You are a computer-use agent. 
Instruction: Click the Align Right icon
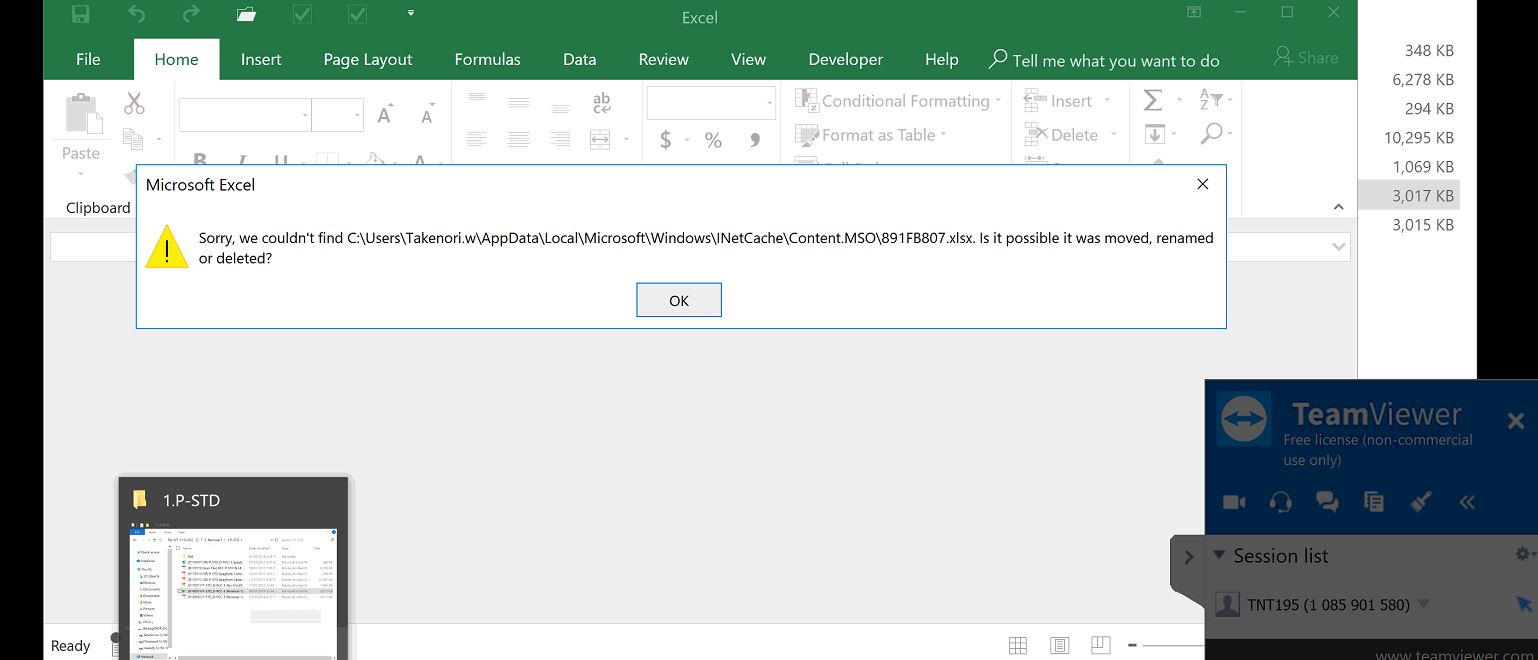click(560, 139)
